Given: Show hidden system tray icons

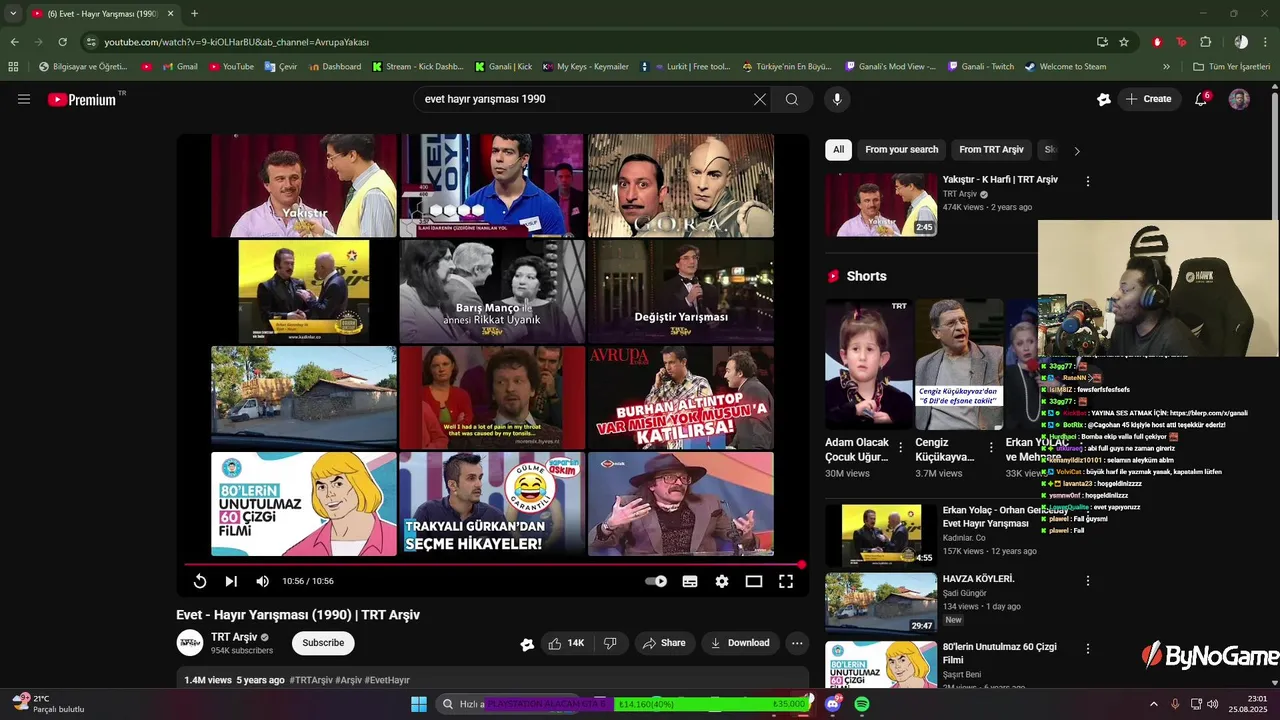Looking at the screenshot, I should tap(1153, 704).
